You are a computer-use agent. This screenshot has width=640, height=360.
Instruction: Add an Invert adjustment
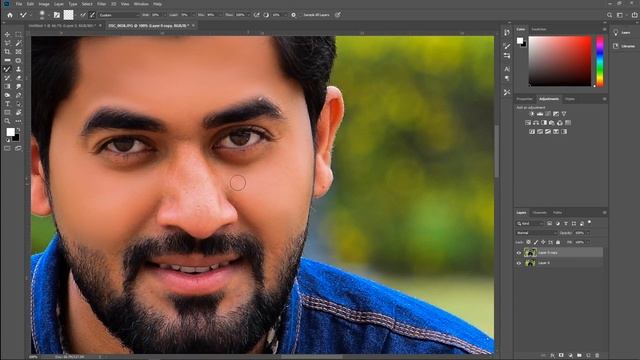532,131
